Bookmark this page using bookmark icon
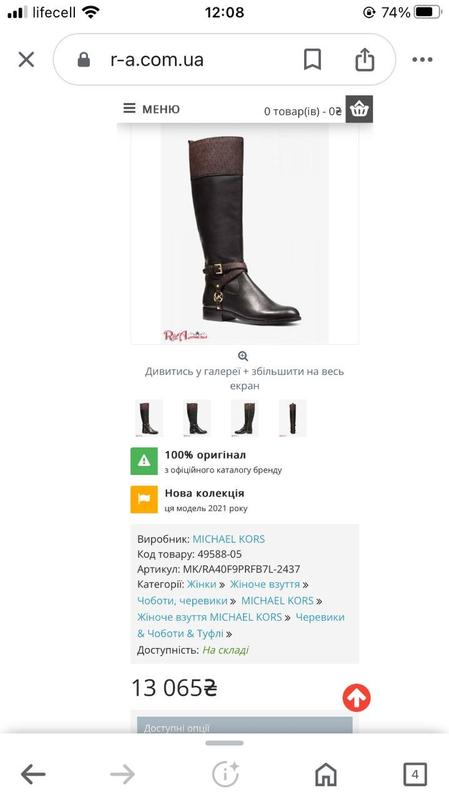 312,60
